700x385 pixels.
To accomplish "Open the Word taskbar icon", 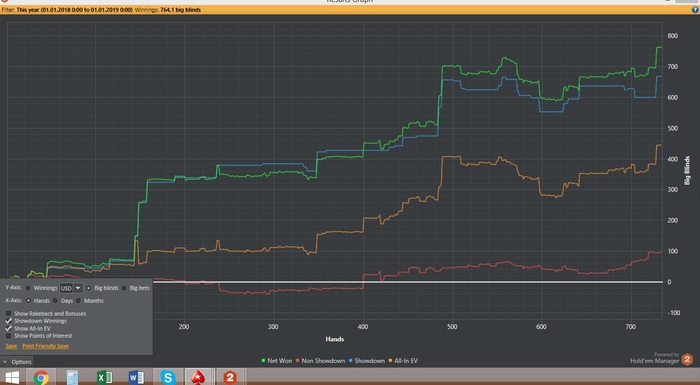I will [136, 378].
